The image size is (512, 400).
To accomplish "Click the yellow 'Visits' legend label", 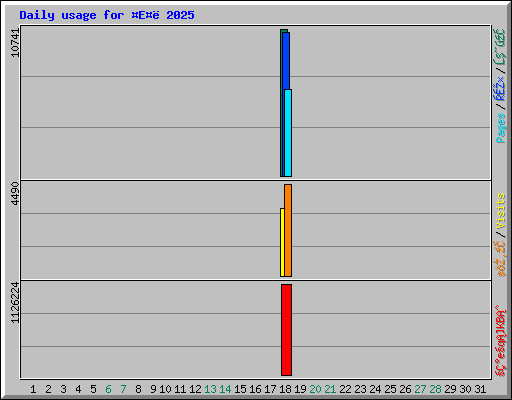I will (500, 211).
